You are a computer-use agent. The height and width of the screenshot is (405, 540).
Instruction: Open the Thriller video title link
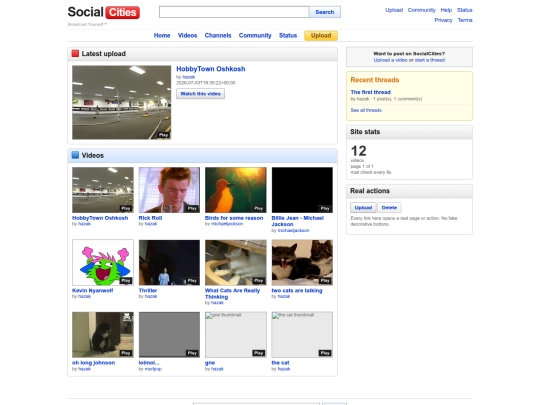[x=148, y=290]
